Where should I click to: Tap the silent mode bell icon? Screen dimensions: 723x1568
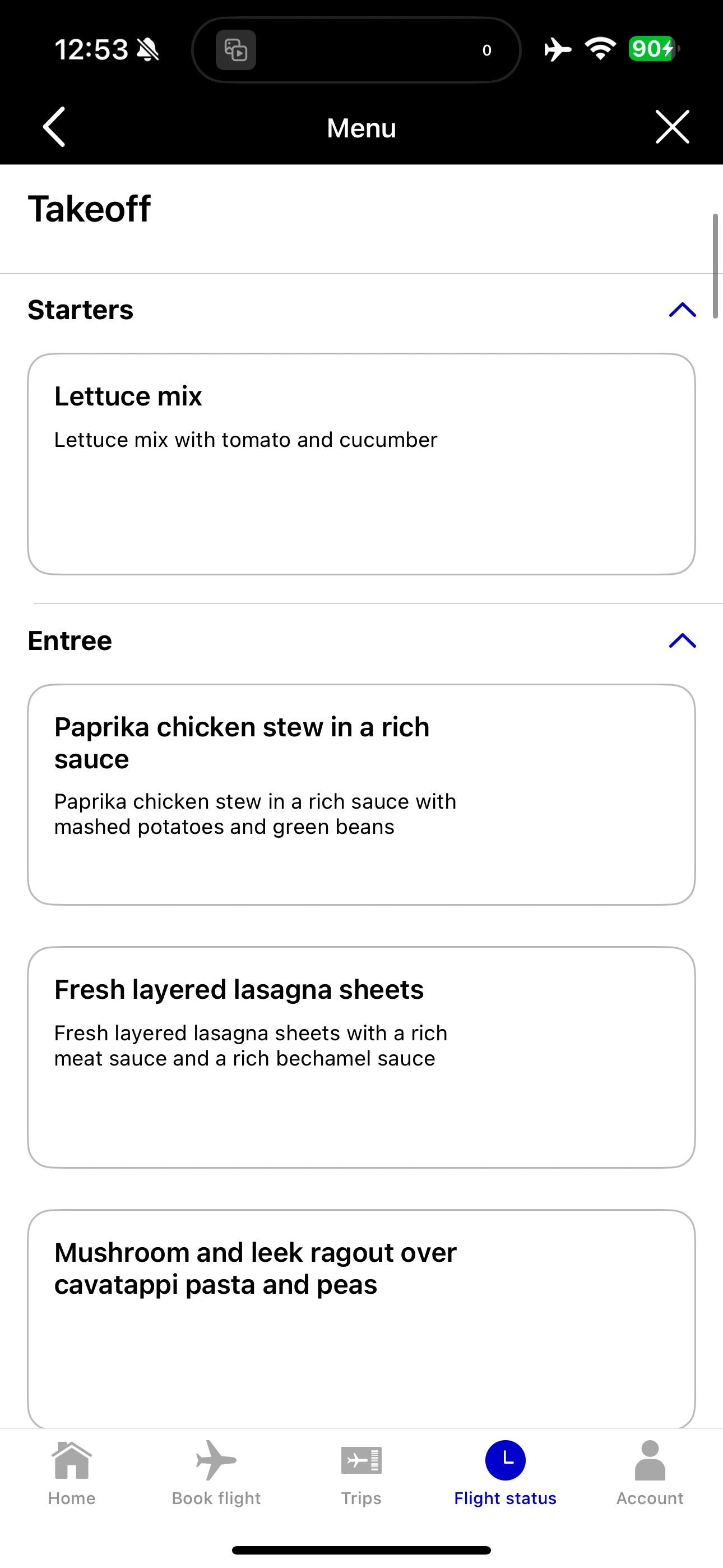pos(148,50)
